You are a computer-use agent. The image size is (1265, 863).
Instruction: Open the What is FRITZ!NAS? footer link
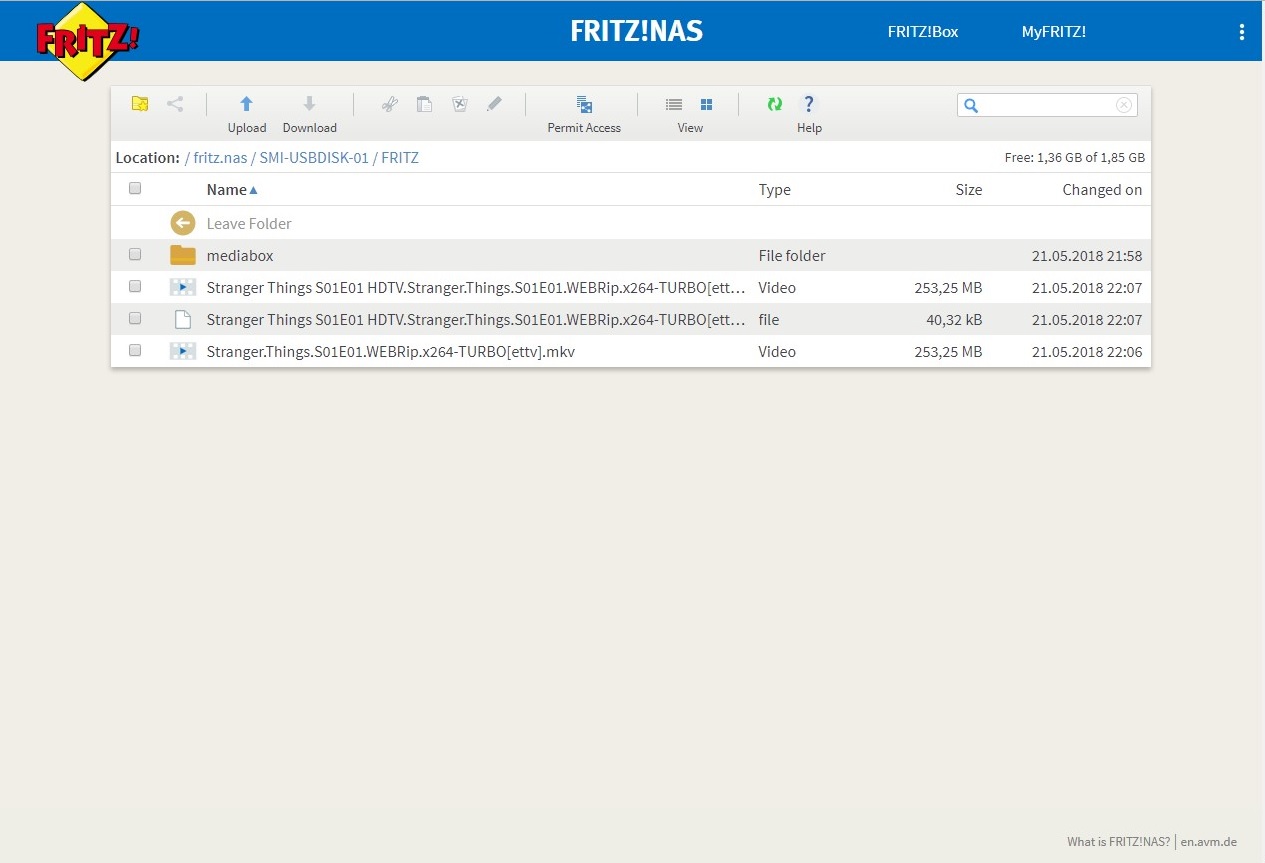(x=1118, y=842)
